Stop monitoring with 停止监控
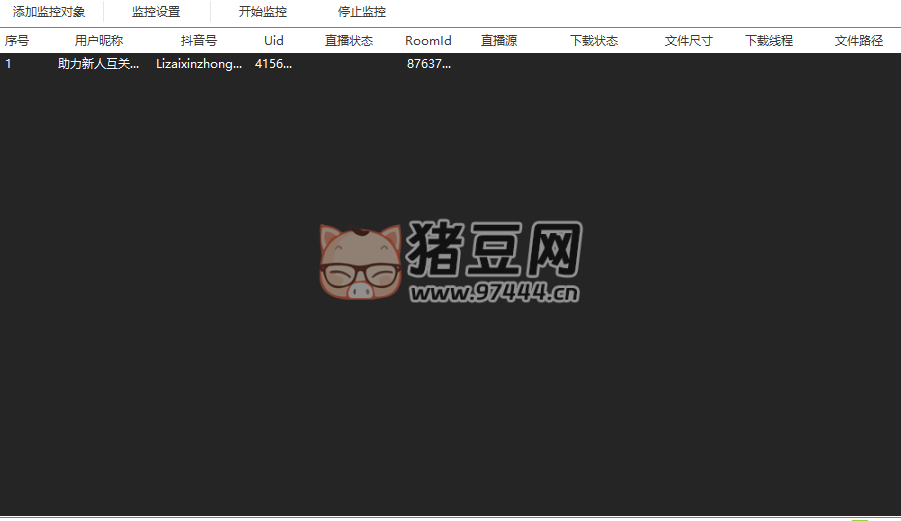The height and width of the screenshot is (521, 901). [x=361, y=12]
